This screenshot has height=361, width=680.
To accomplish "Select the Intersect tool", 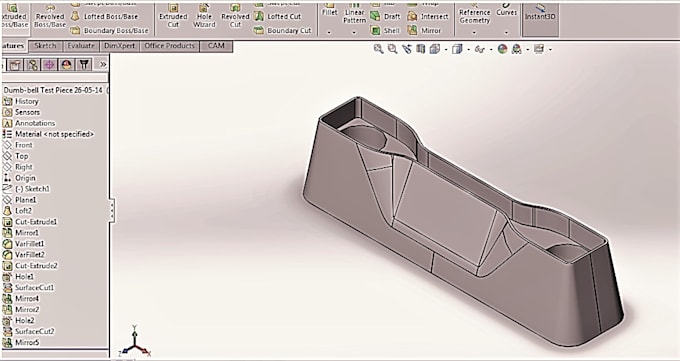I will [428, 16].
